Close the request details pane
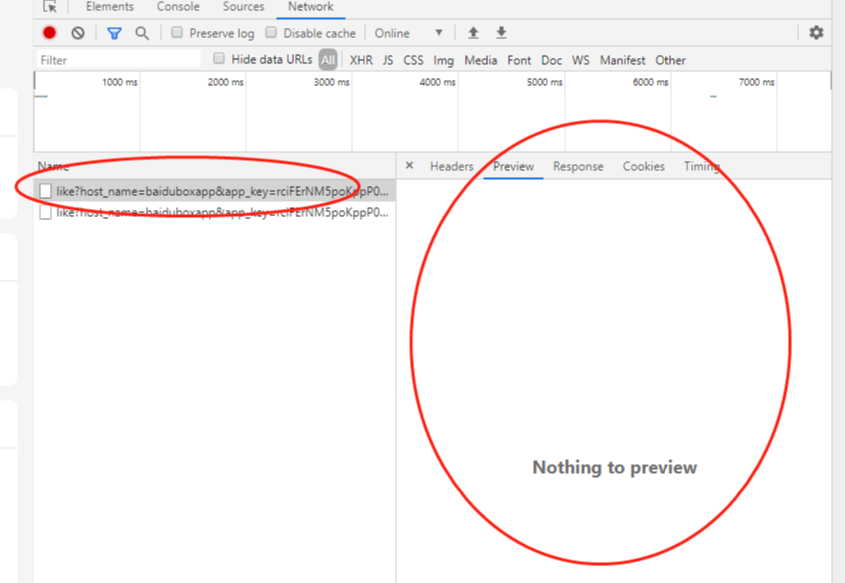 coord(410,165)
